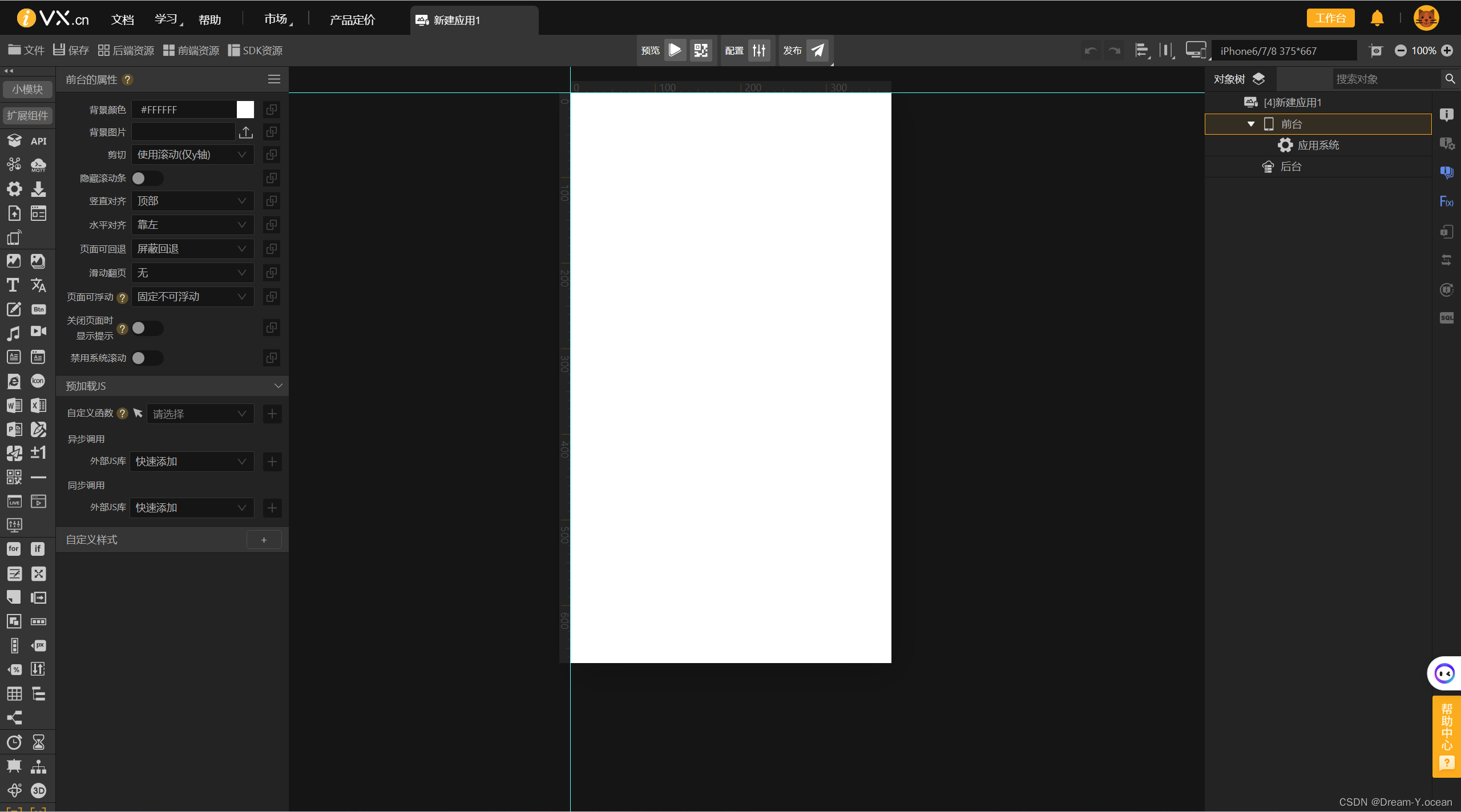
Task: Select the if condition component
Action: (x=38, y=549)
